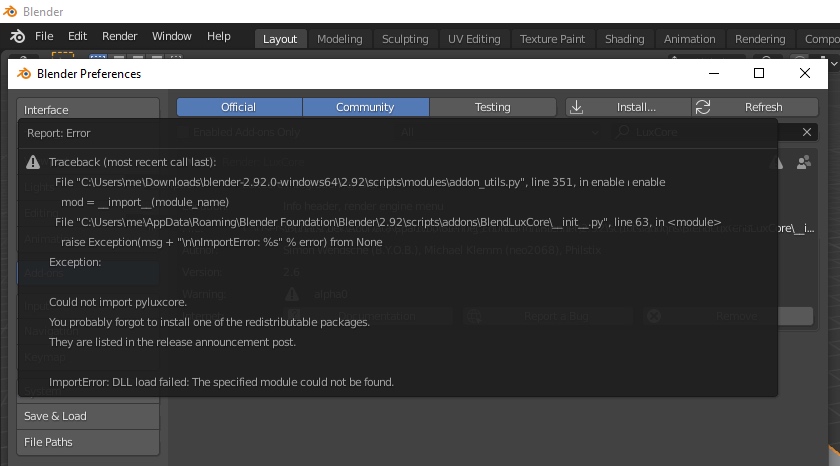
Task: Switch to the Rendering workspace tab
Action: [760, 39]
